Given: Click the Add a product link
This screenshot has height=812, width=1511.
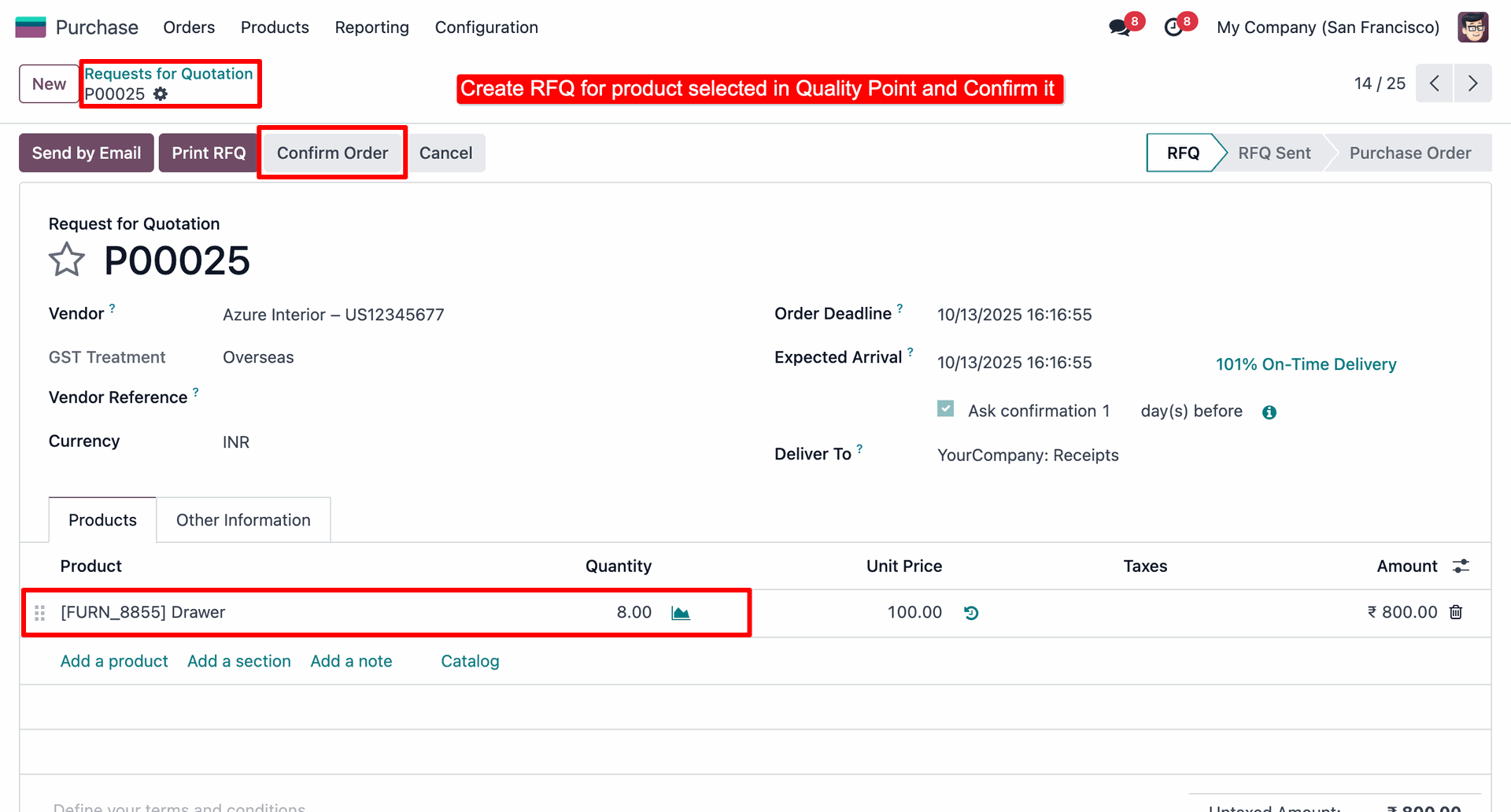Looking at the screenshot, I should 114,661.
